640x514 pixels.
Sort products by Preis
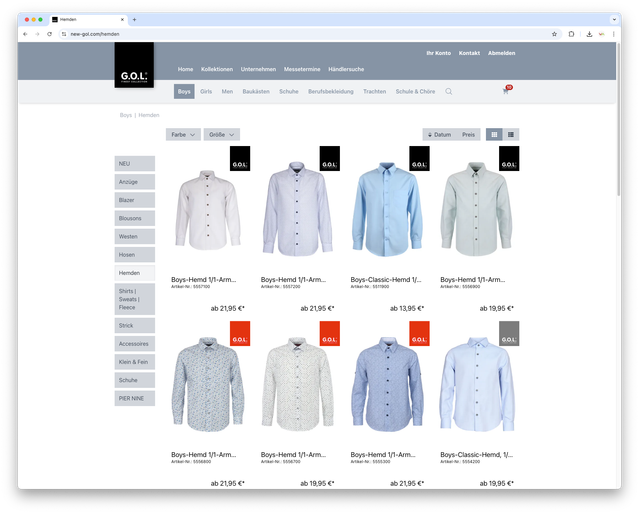(x=469, y=134)
